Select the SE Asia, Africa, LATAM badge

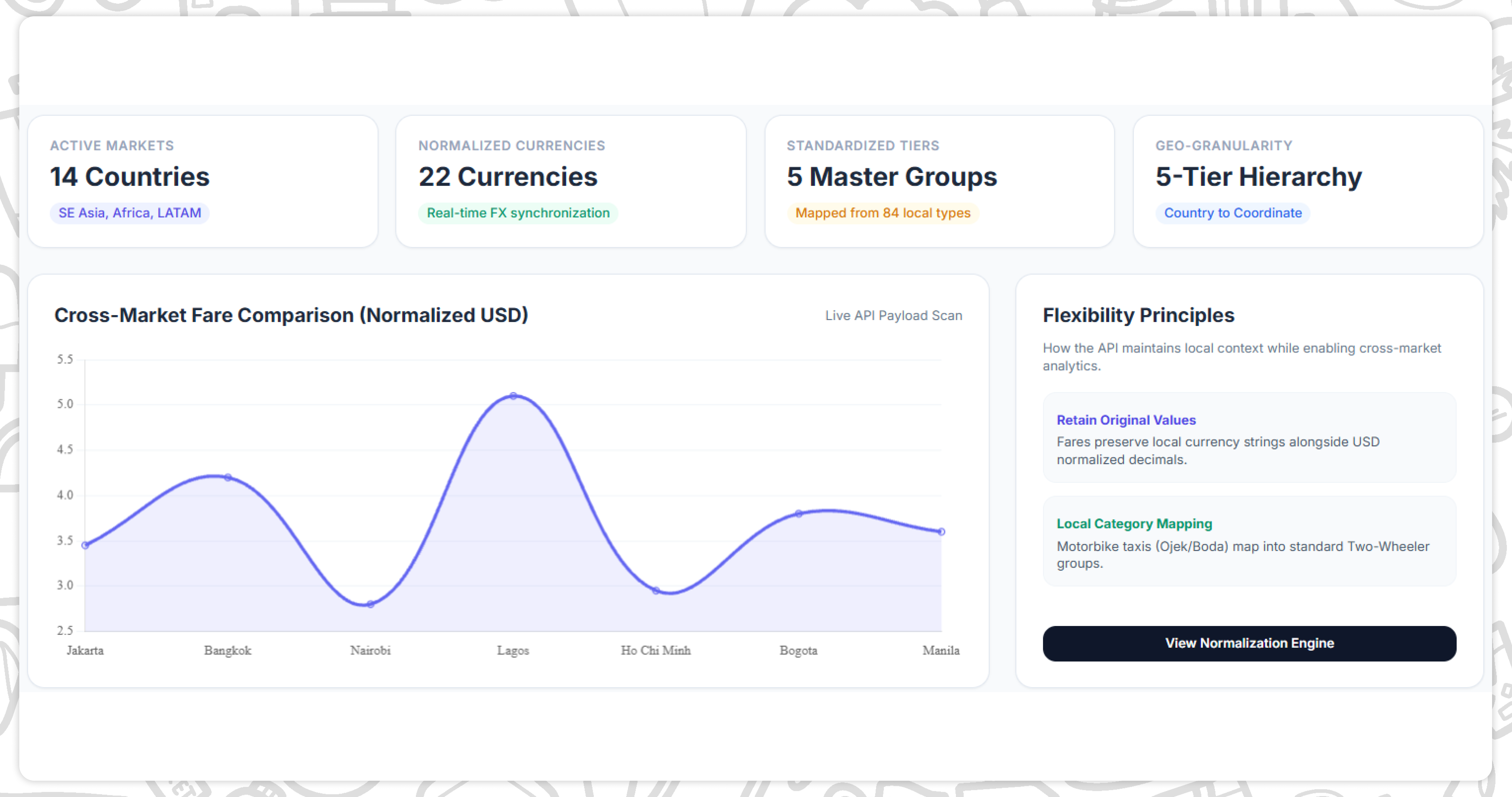(130, 213)
